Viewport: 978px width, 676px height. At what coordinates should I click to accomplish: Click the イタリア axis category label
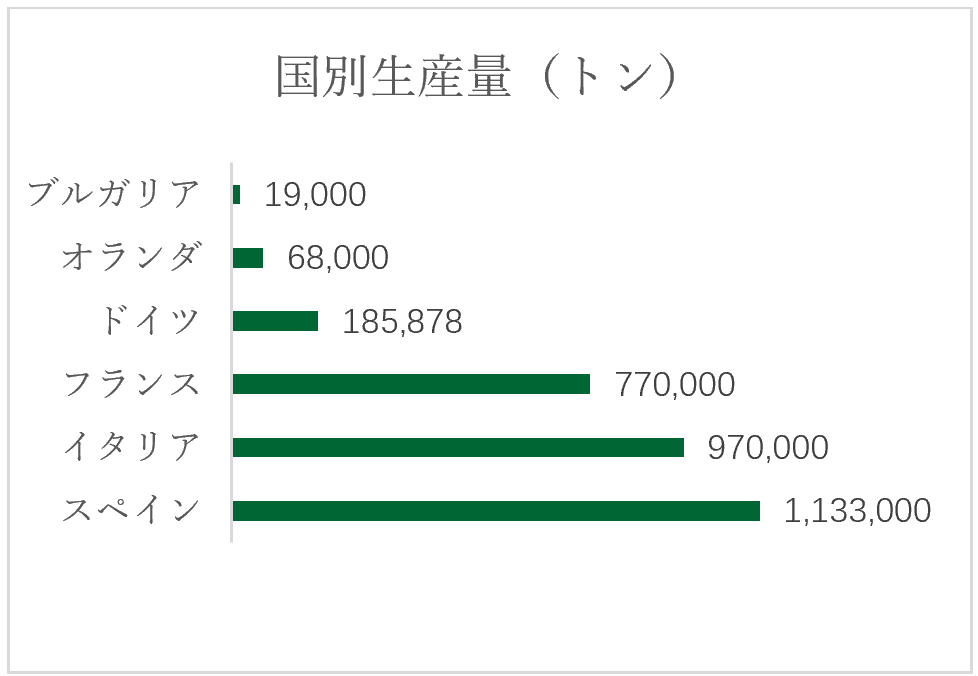131,447
